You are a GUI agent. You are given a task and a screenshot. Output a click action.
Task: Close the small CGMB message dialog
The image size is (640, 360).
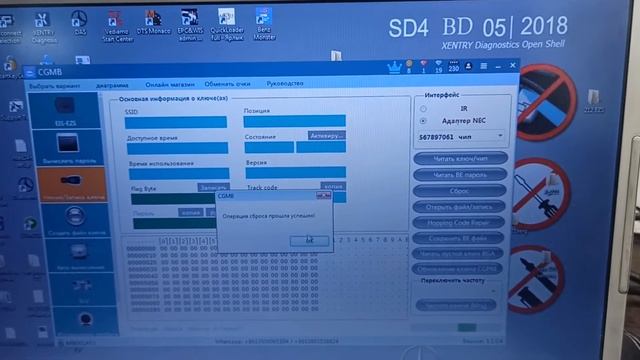click(x=323, y=196)
